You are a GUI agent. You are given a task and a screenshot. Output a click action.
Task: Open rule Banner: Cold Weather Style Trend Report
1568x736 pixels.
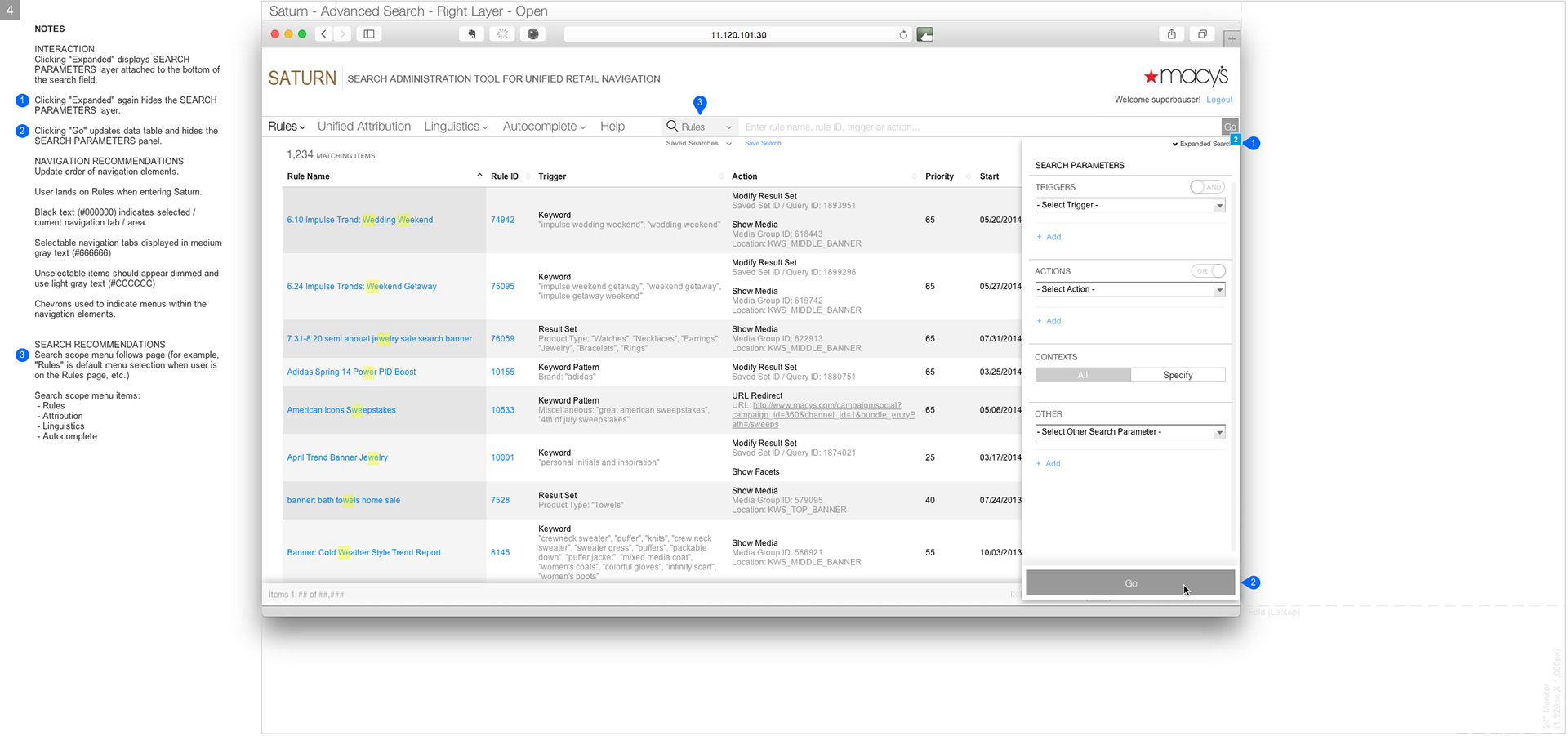[x=364, y=553]
